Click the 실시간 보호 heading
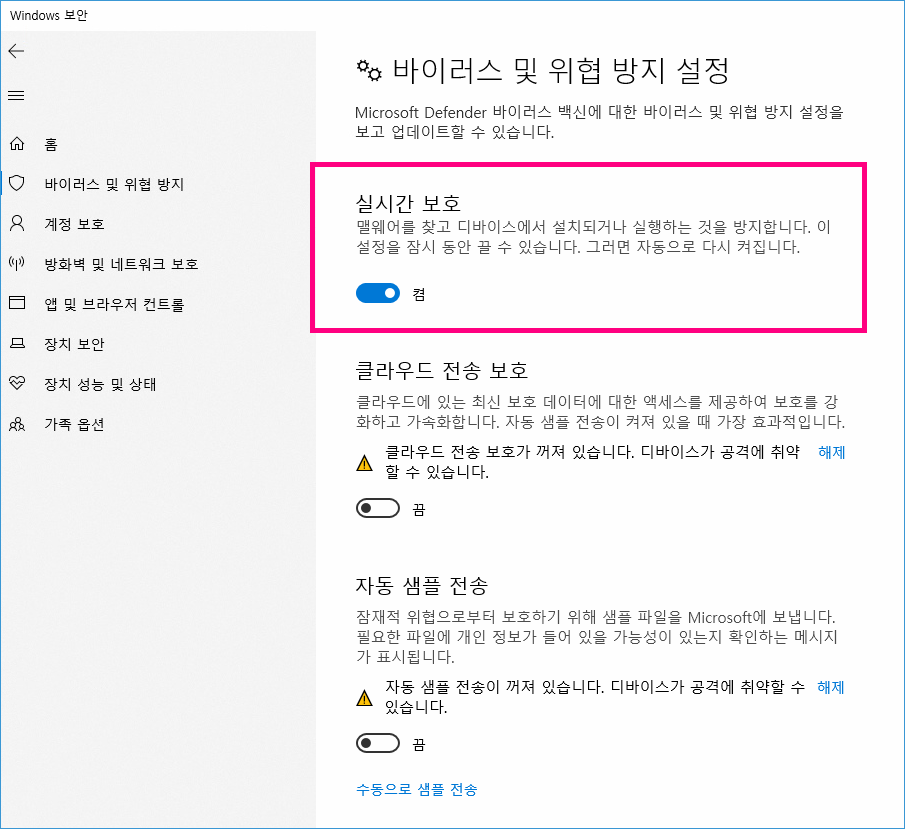 408,203
